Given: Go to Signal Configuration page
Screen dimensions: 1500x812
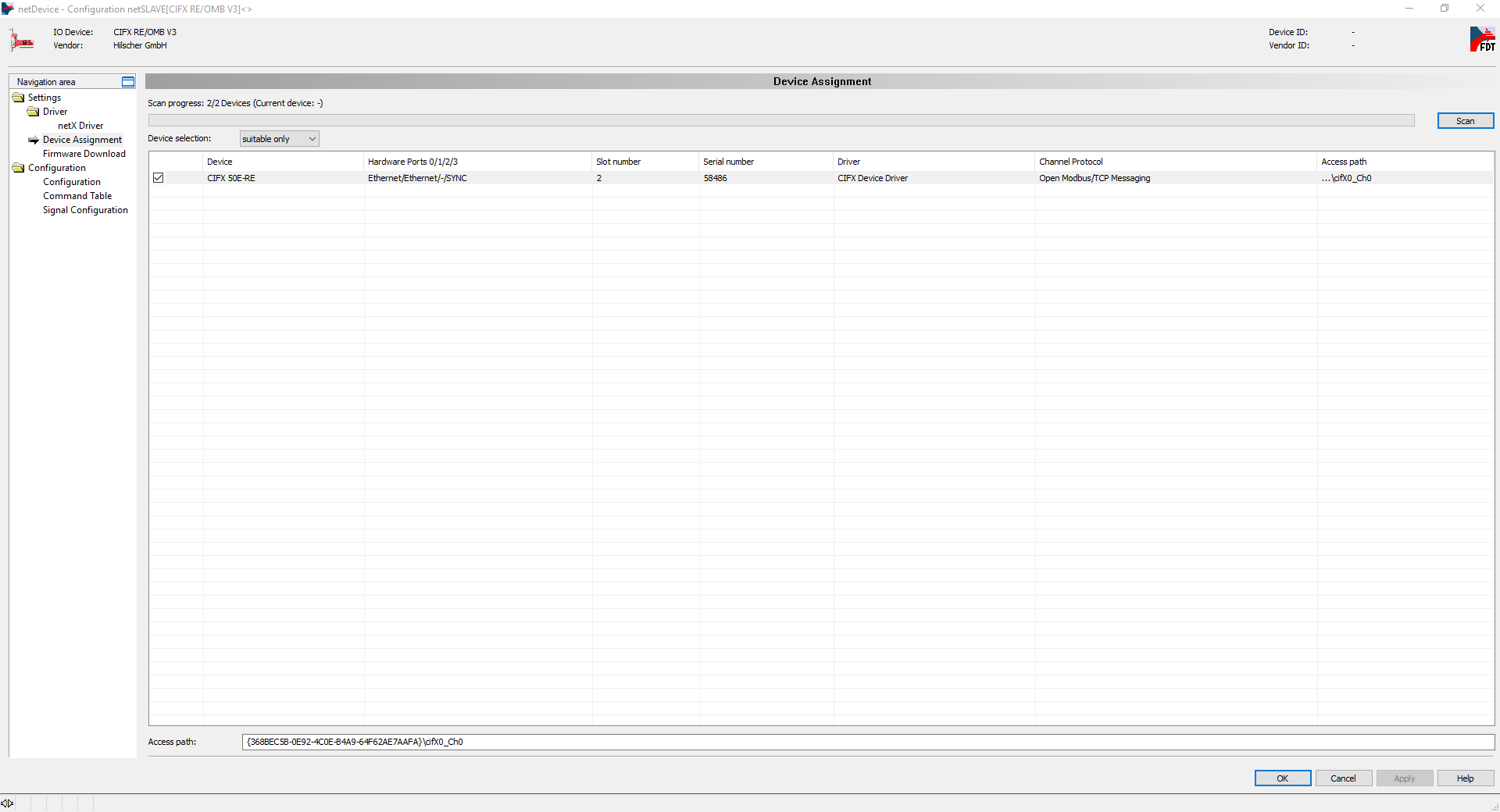Looking at the screenshot, I should pyautogui.click(x=85, y=210).
